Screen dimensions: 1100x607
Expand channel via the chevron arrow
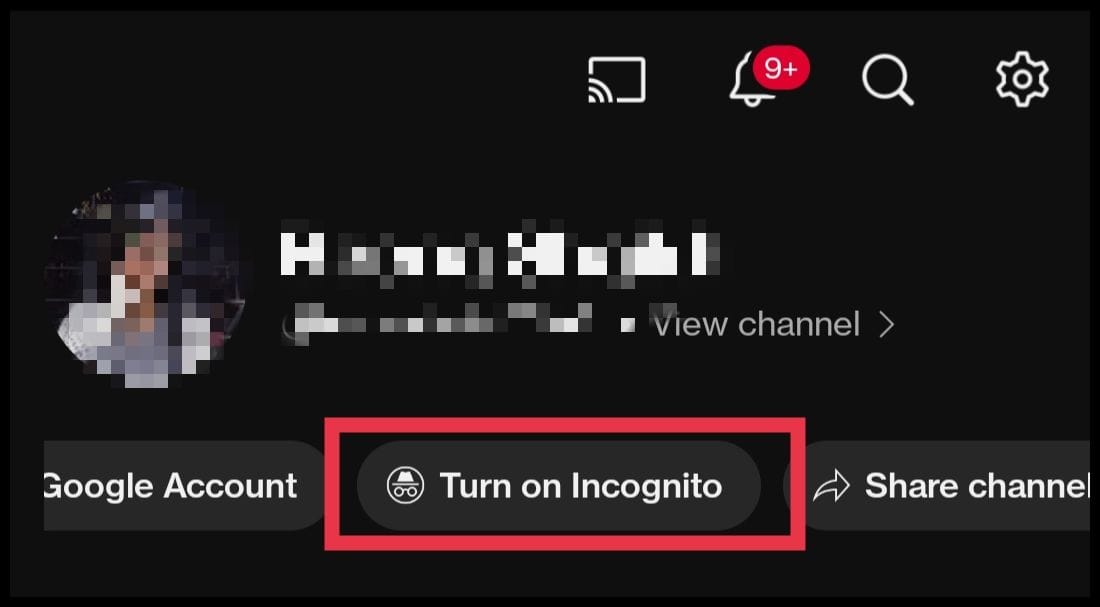pyautogui.click(x=887, y=325)
